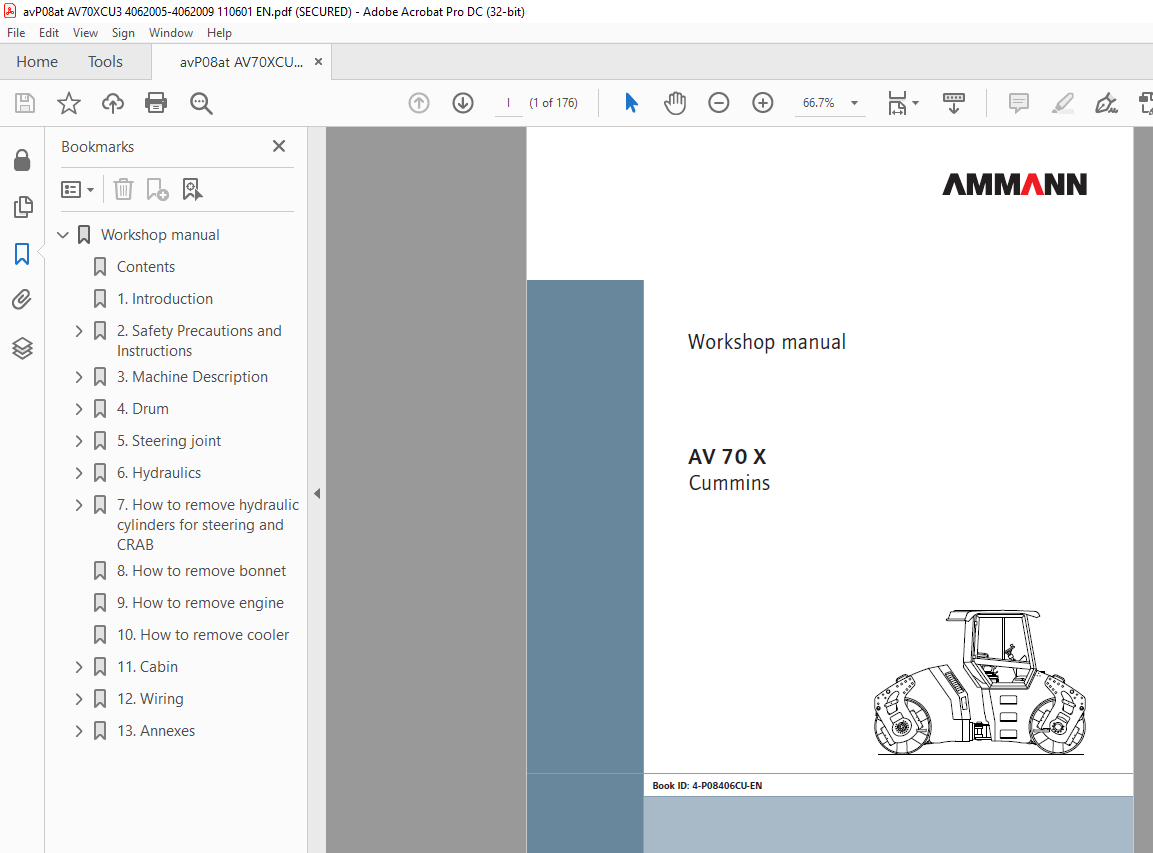Add a new bookmark icon
The image size is (1153, 853).
pyautogui.click(x=157, y=190)
